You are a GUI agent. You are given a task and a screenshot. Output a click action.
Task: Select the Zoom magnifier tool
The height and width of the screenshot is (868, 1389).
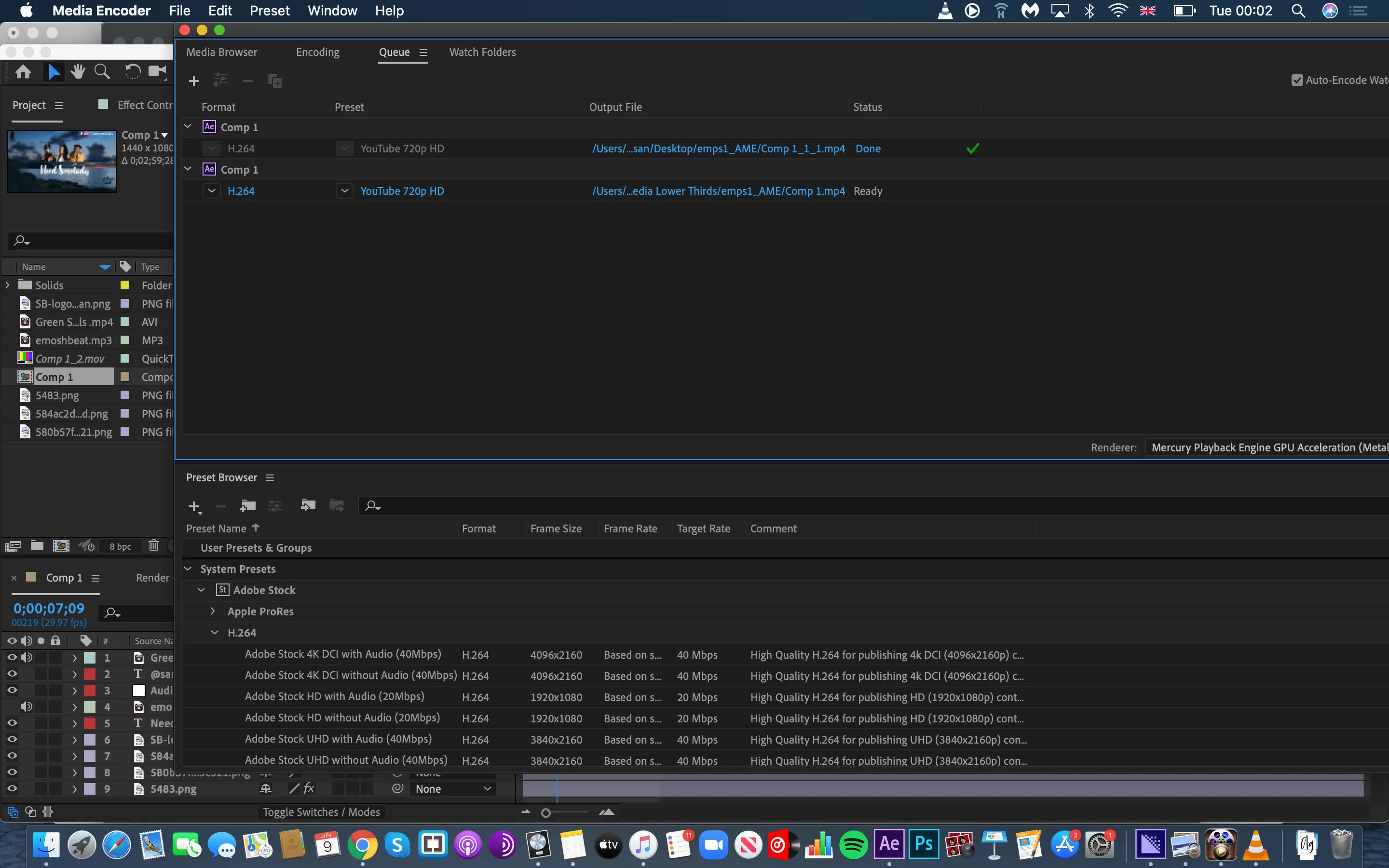(102, 72)
